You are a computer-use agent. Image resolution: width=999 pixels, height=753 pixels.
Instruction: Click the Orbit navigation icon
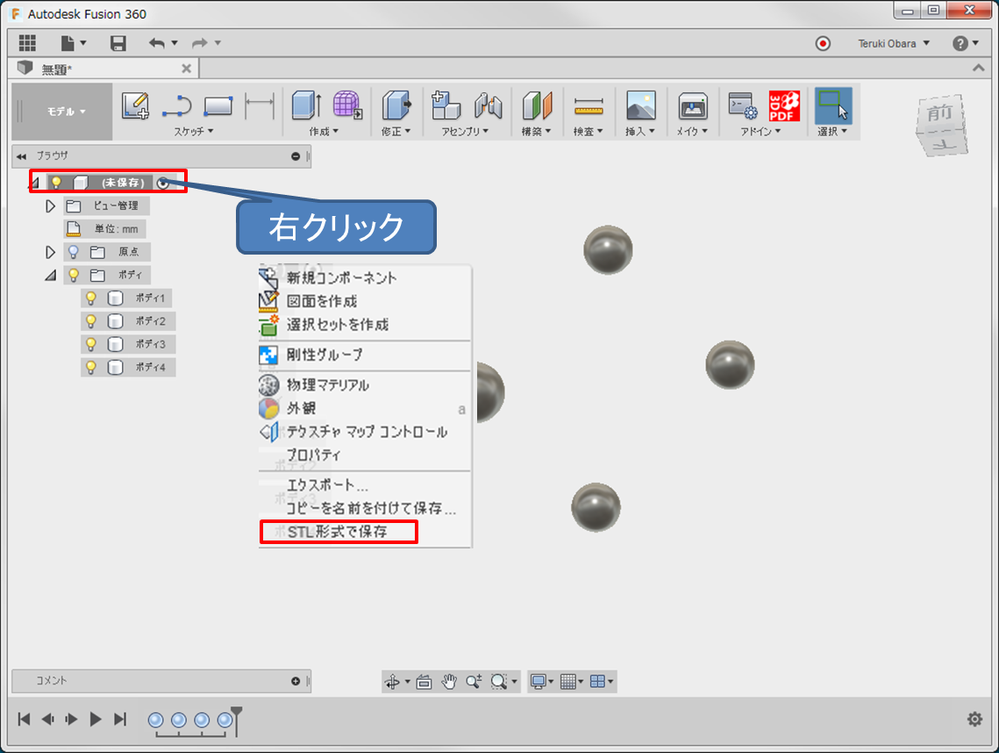pos(392,682)
